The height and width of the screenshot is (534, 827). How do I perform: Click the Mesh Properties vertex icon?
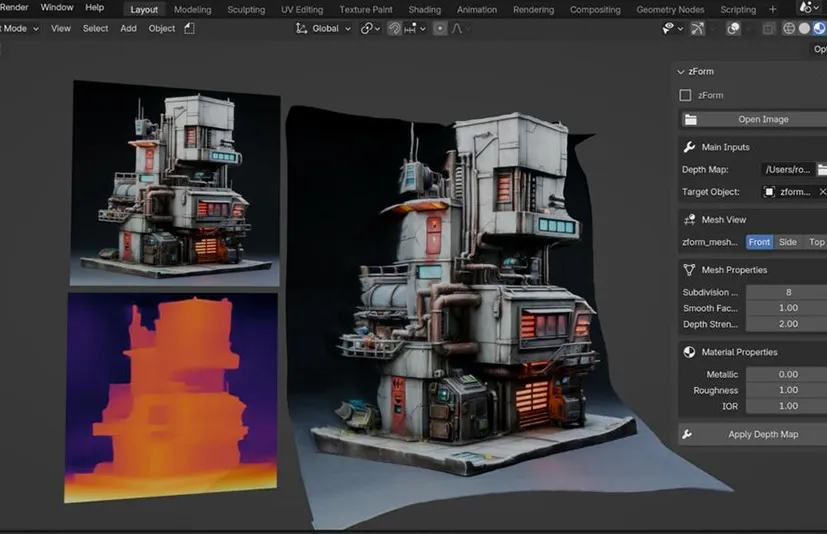[689, 270]
